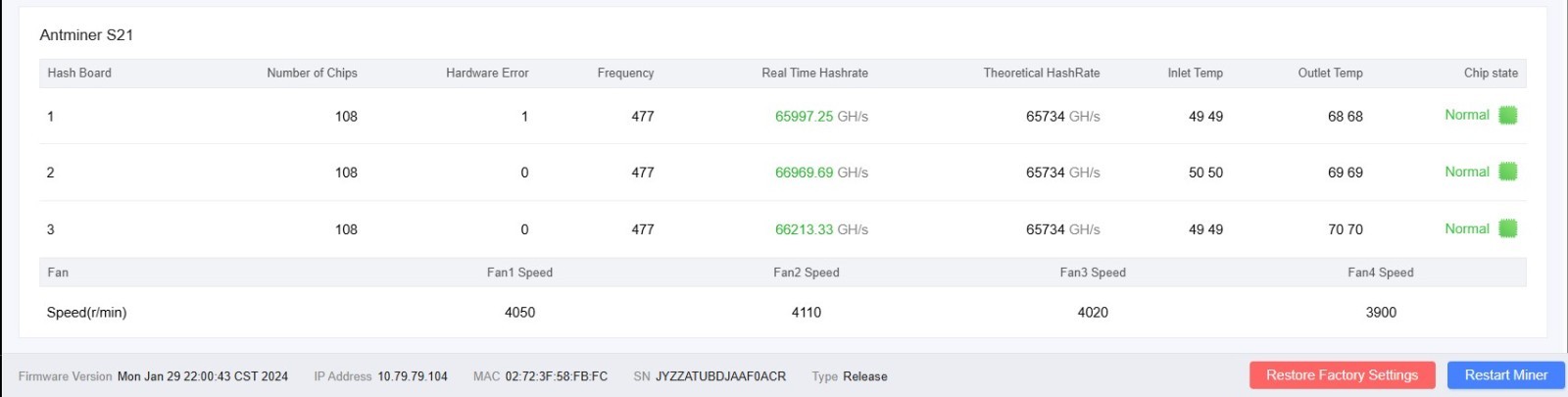Select fan speed value 4110
This screenshot has width=1568, height=397.
coord(807,313)
